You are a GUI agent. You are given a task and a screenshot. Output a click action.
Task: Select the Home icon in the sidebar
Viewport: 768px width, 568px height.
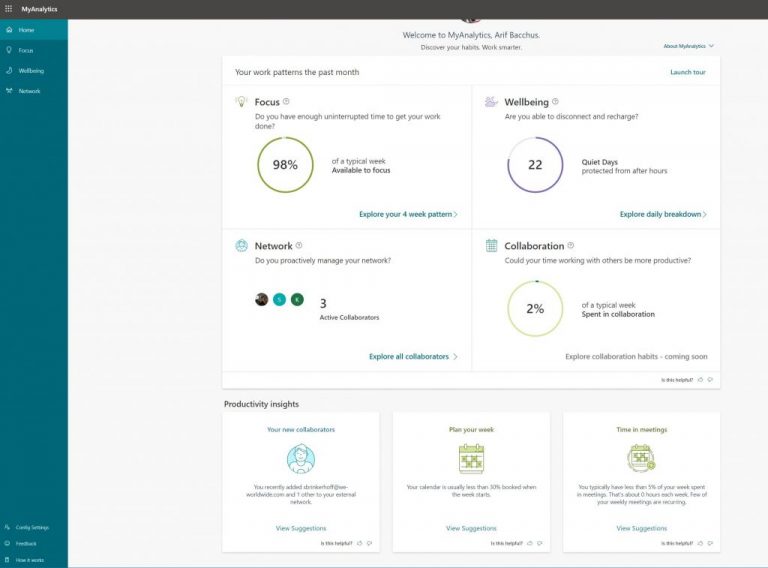(x=9, y=30)
